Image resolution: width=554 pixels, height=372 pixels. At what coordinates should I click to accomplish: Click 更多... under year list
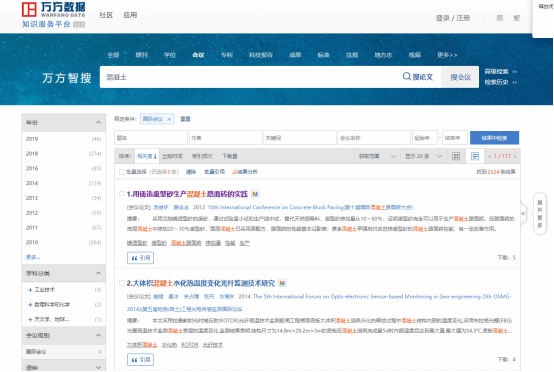coord(33,257)
